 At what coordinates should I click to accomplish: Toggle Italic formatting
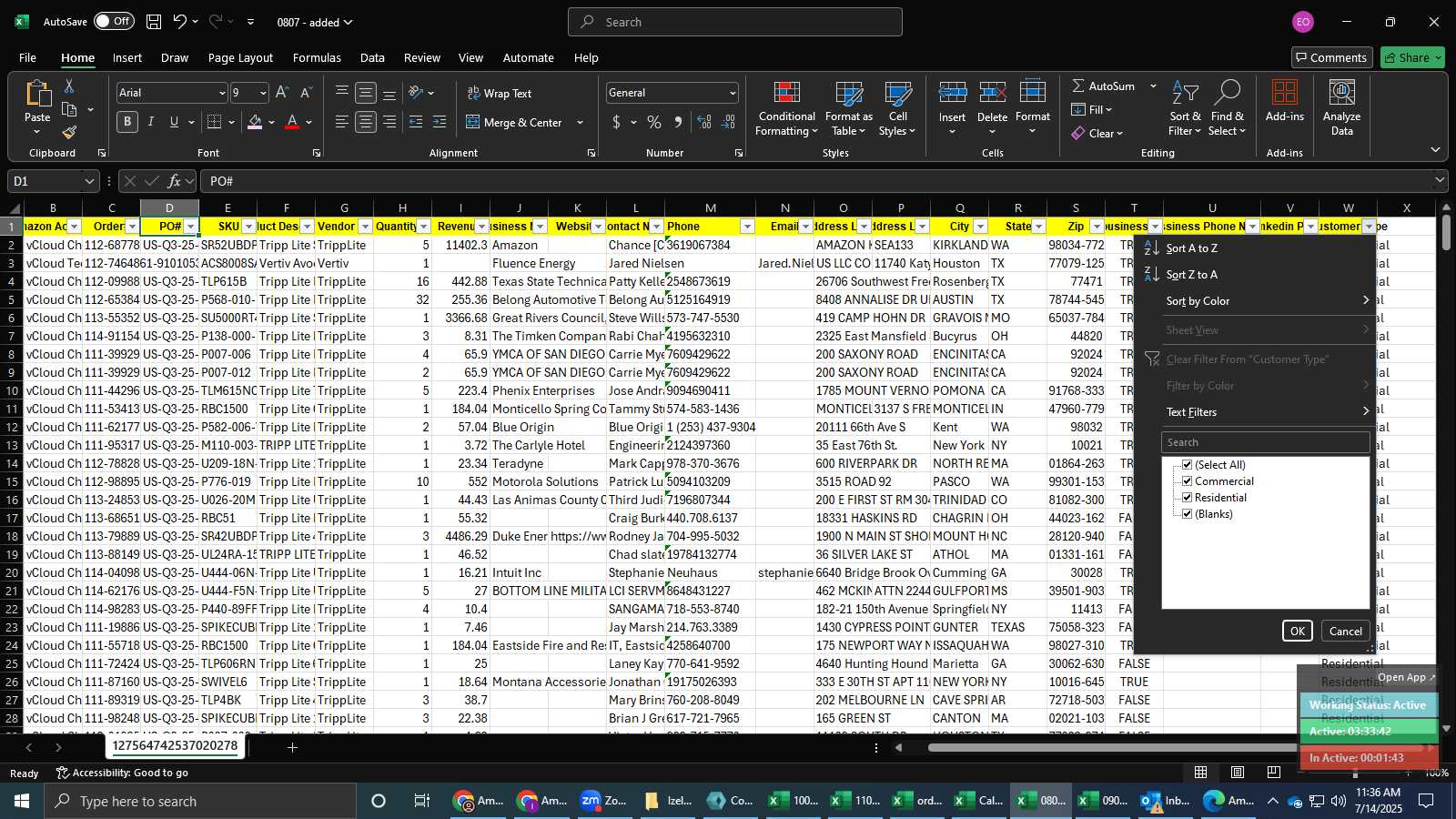[x=151, y=122]
